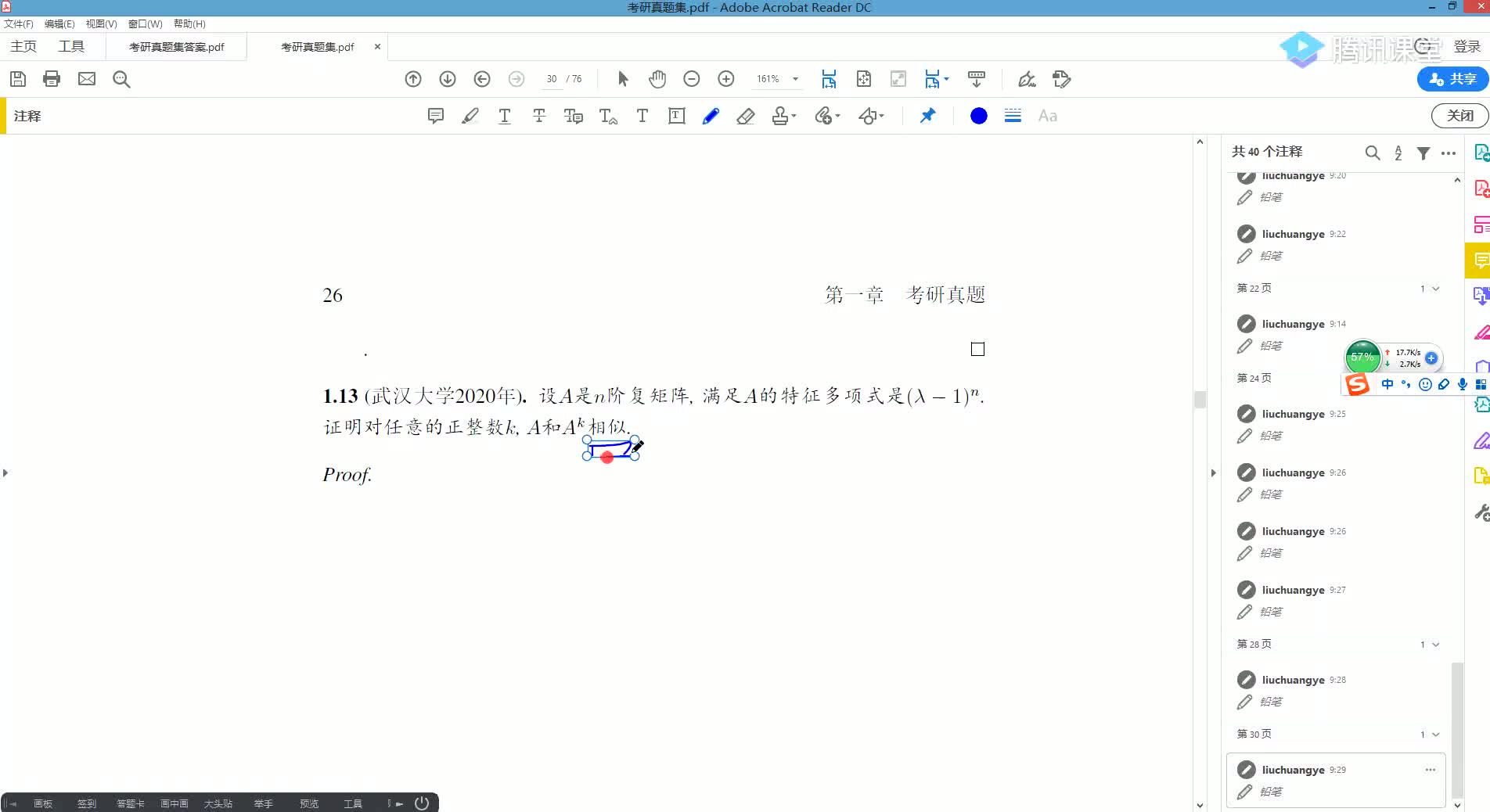Screen dimensions: 1490x812
Task: Click 举手 raise hand in bottom bar
Action: pos(264,803)
